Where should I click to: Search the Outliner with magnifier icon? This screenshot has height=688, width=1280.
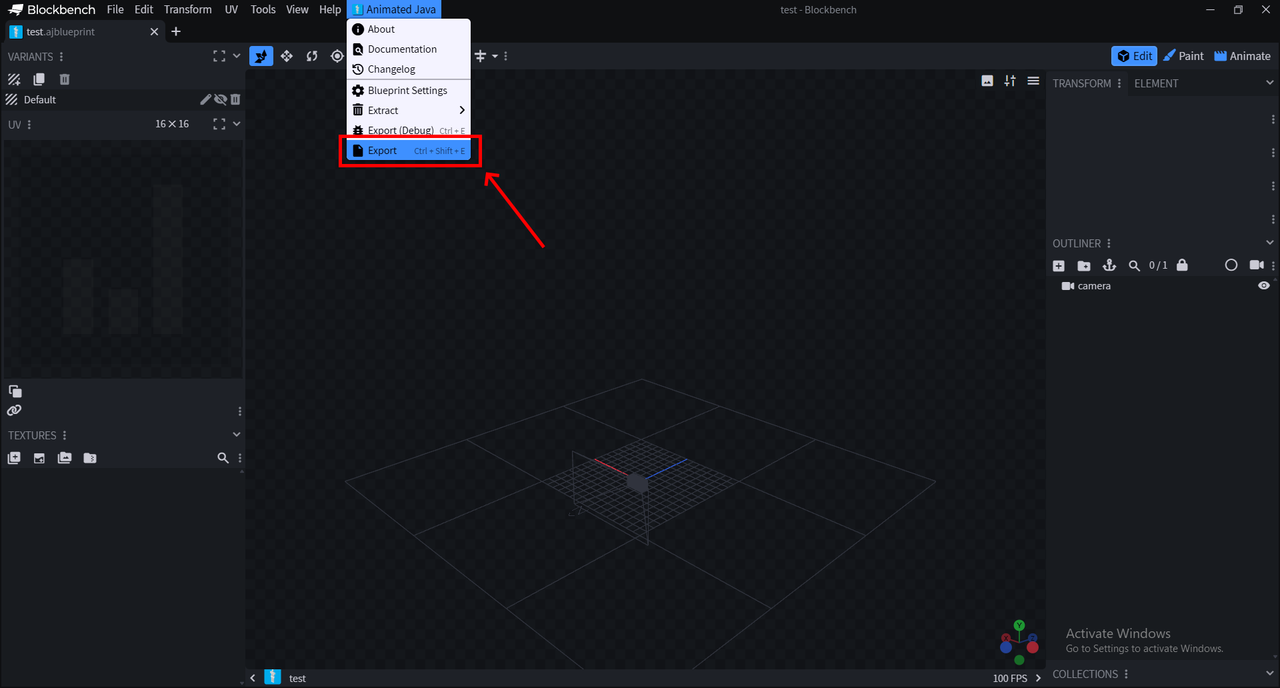[x=1134, y=265]
